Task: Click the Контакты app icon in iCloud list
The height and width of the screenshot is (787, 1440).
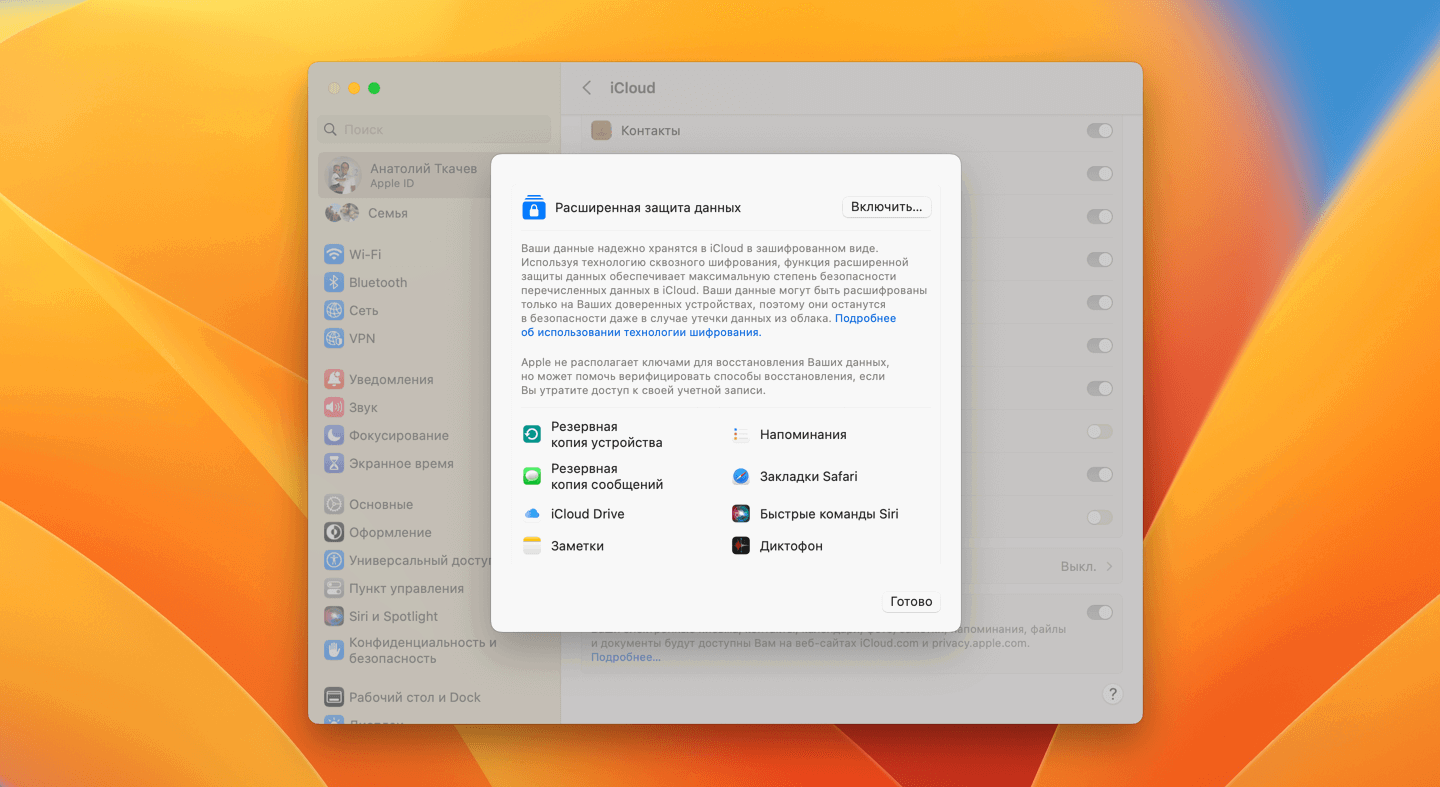Action: 601,131
